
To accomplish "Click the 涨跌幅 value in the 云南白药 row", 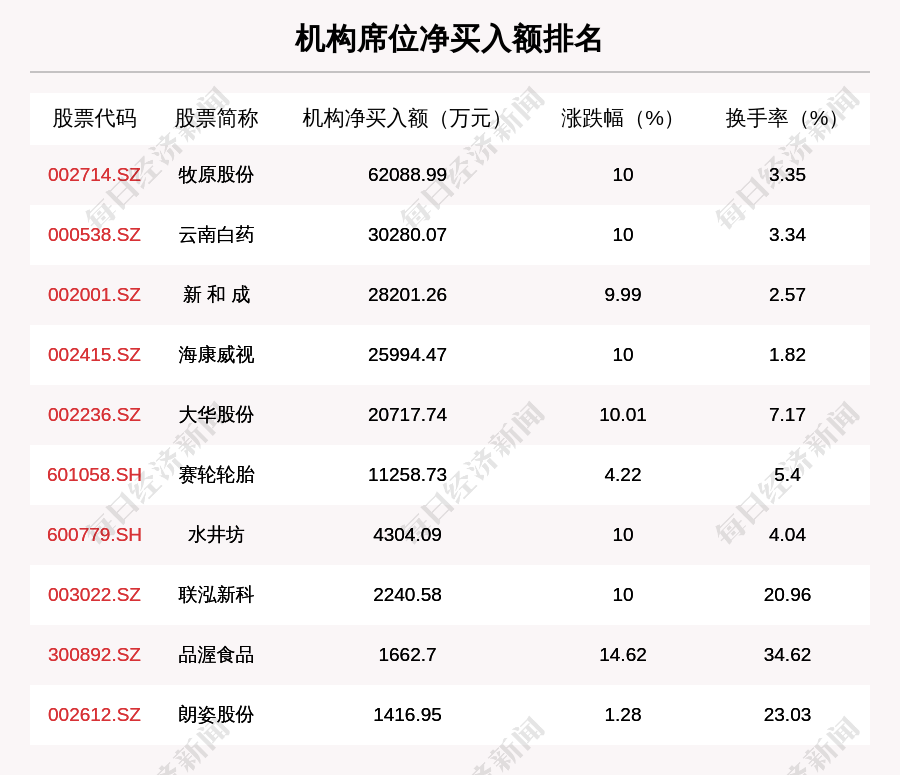I will point(623,235).
